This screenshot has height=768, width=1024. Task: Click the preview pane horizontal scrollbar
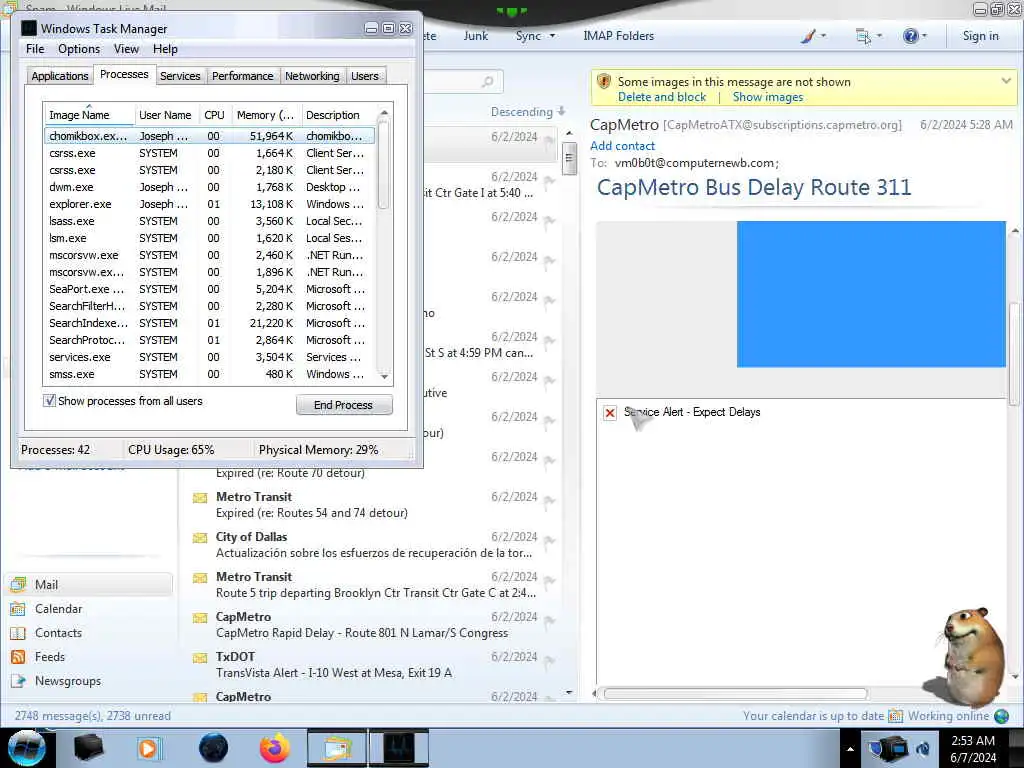point(735,694)
